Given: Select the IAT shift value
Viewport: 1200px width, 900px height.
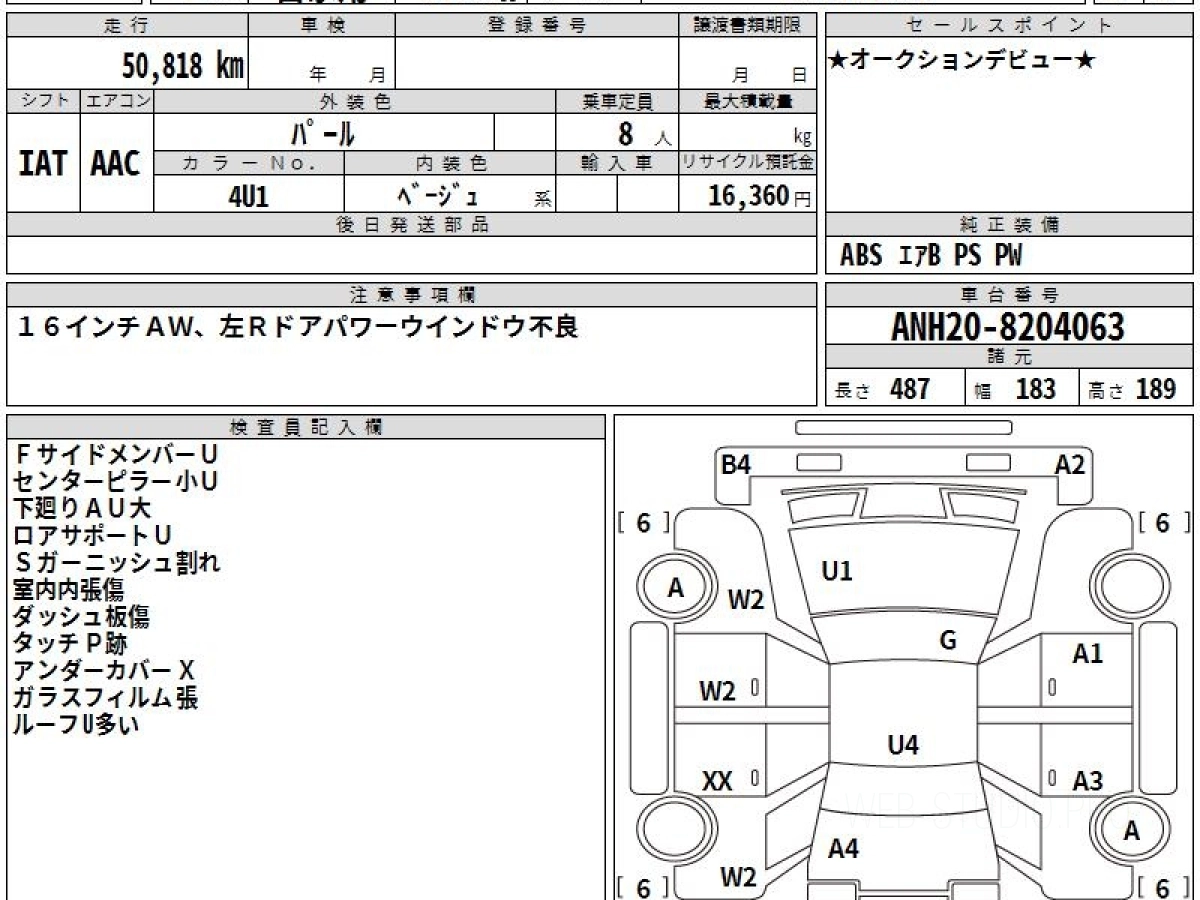Looking at the screenshot, I should coord(43,163).
